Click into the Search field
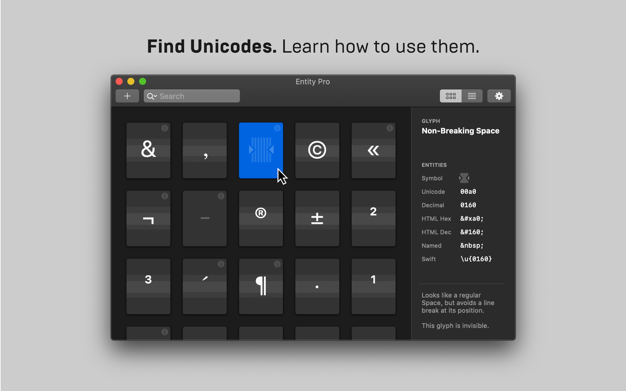 coord(192,96)
